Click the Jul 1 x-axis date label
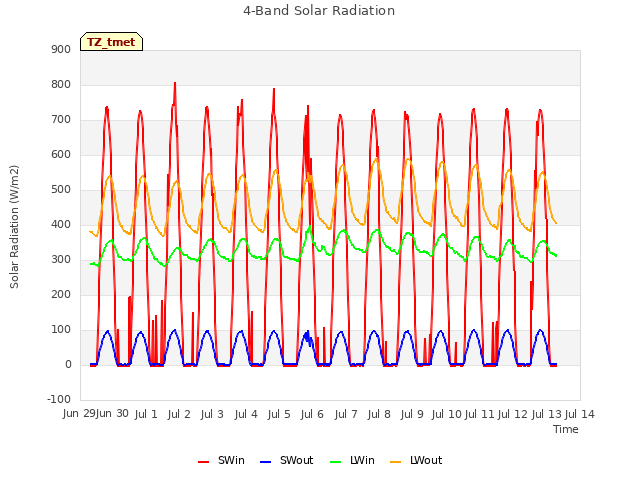Viewport: 640px width, 480px height. [x=146, y=414]
